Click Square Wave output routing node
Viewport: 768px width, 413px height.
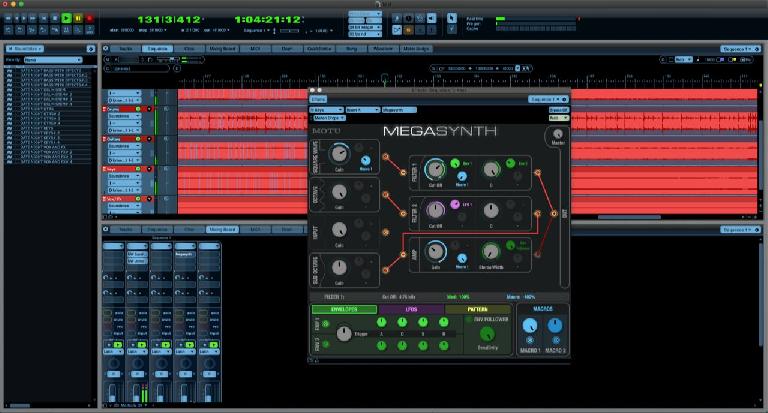385,157
